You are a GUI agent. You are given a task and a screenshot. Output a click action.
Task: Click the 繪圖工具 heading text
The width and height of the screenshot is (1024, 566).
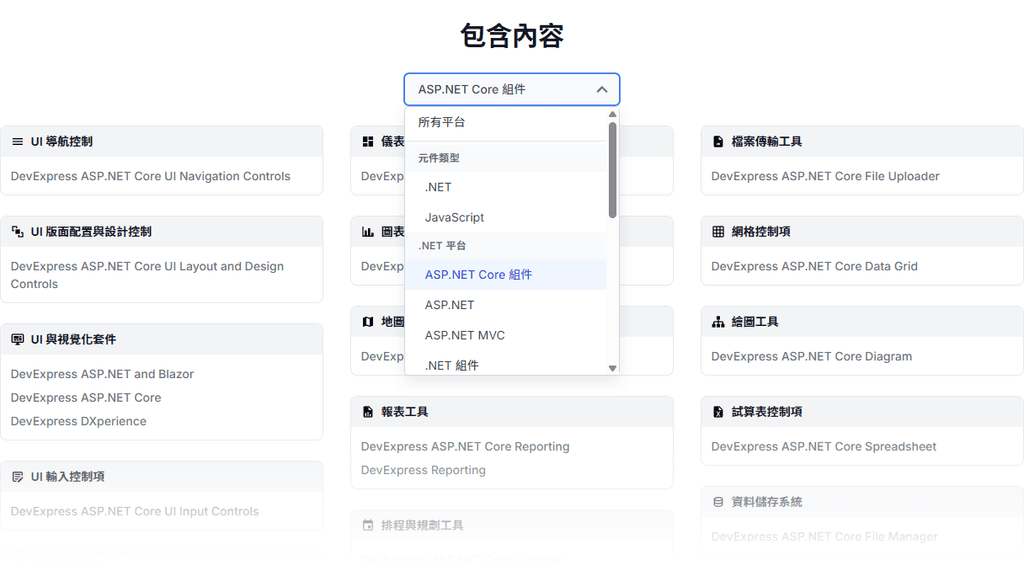click(754, 322)
